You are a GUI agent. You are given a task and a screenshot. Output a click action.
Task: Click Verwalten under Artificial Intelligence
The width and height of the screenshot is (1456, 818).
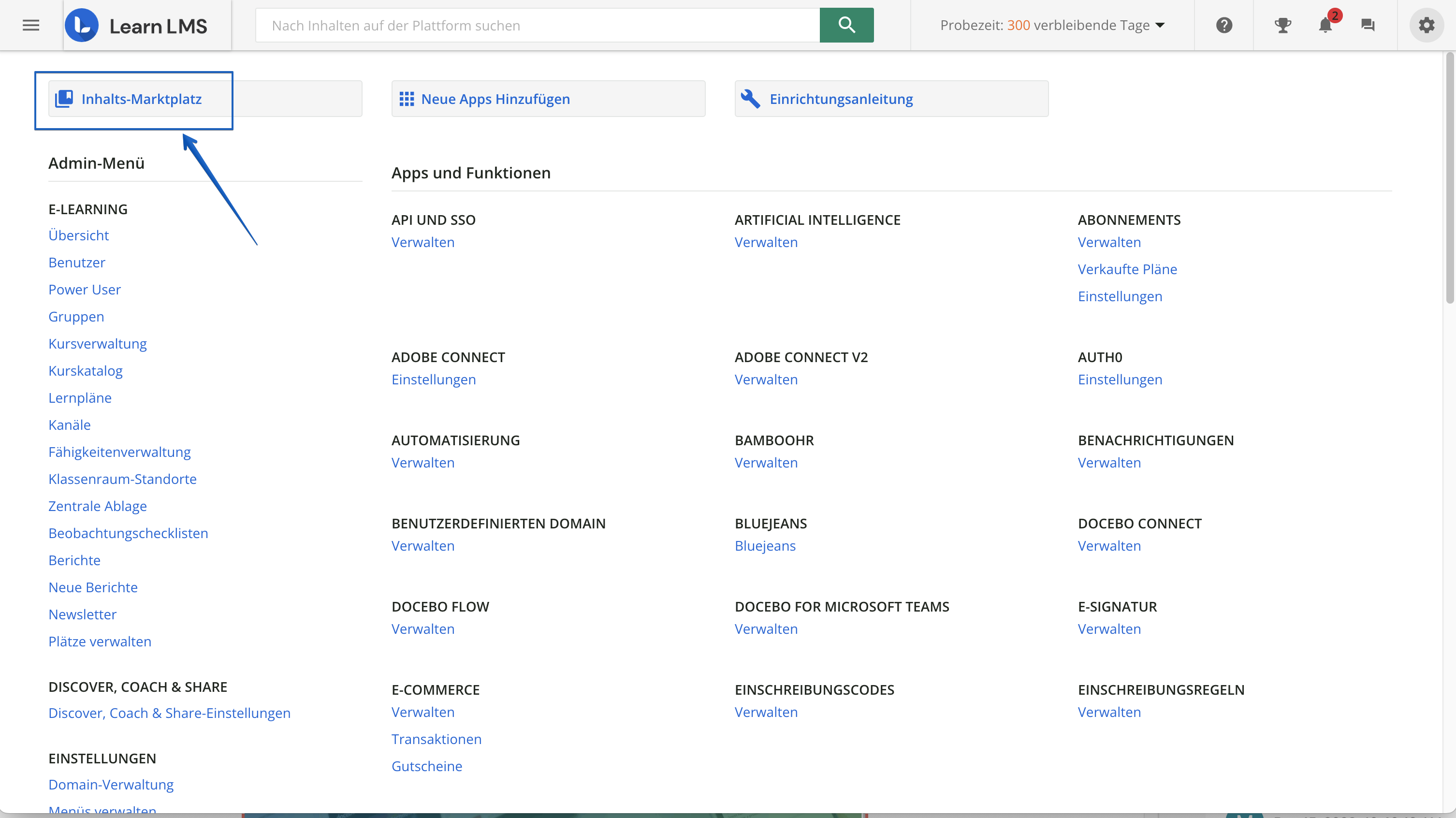pos(766,242)
